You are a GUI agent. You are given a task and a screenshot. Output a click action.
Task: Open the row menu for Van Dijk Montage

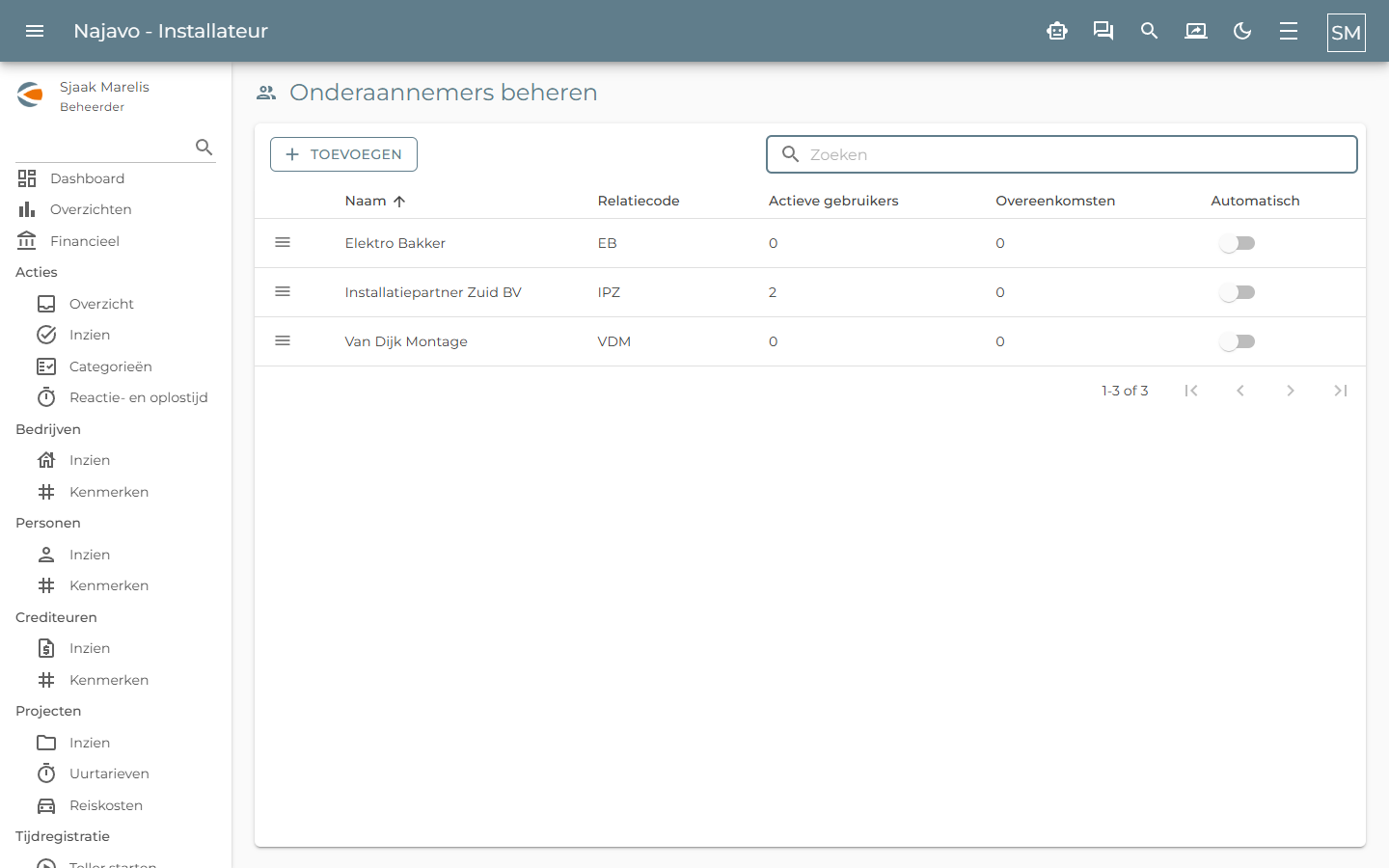[283, 341]
